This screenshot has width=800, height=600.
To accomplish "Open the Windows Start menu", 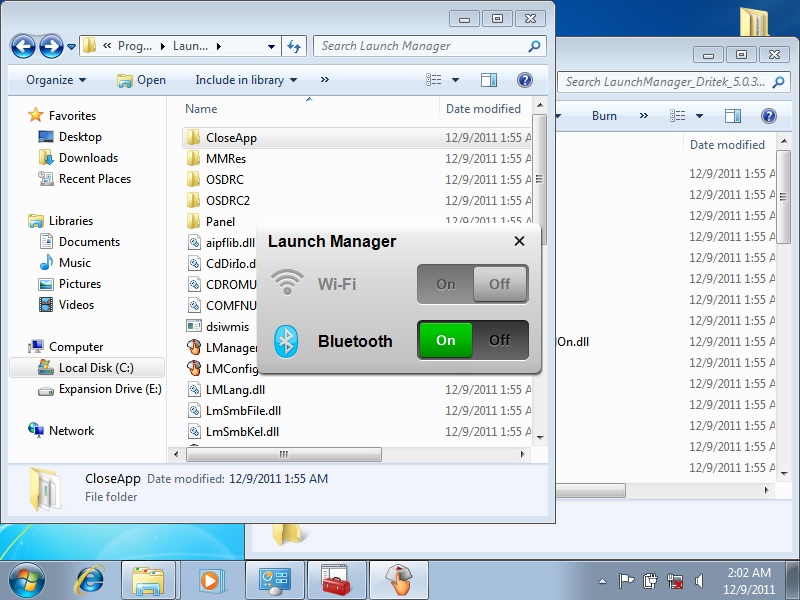I will pos(27,580).
